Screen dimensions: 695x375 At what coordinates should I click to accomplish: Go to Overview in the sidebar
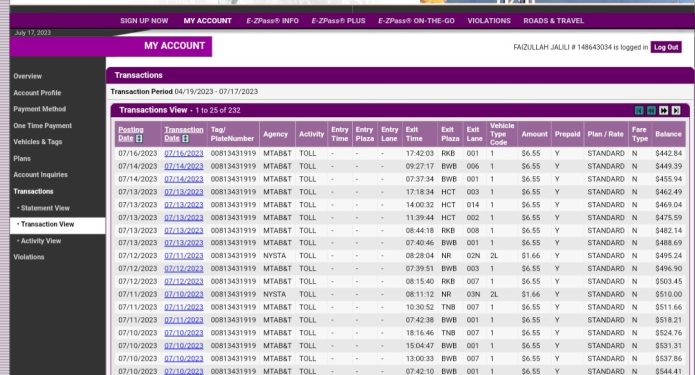click(x=27, y=76)
